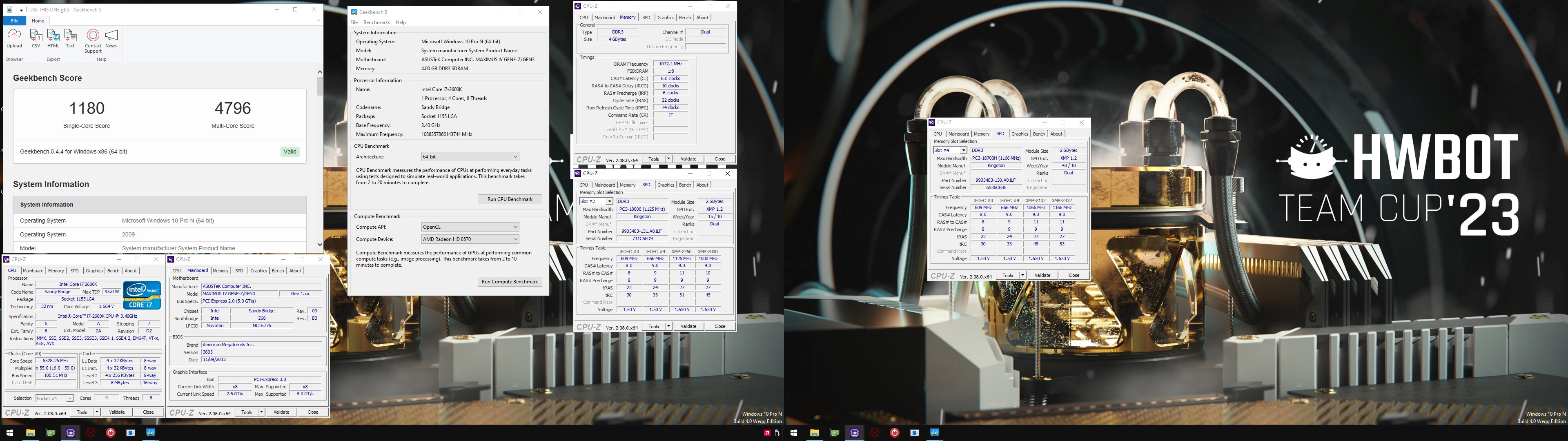Click the Geekbench 5 benchmark window title icon
The image size is (1568, 441).
pos(354,11)
